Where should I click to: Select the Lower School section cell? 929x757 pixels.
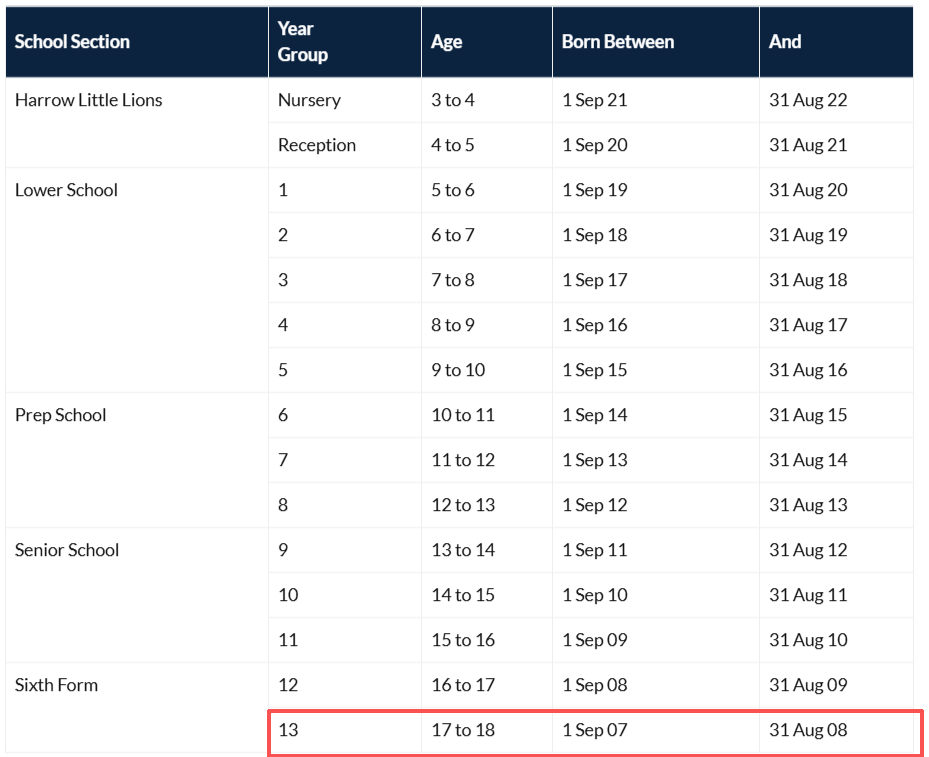pos(66,190)
